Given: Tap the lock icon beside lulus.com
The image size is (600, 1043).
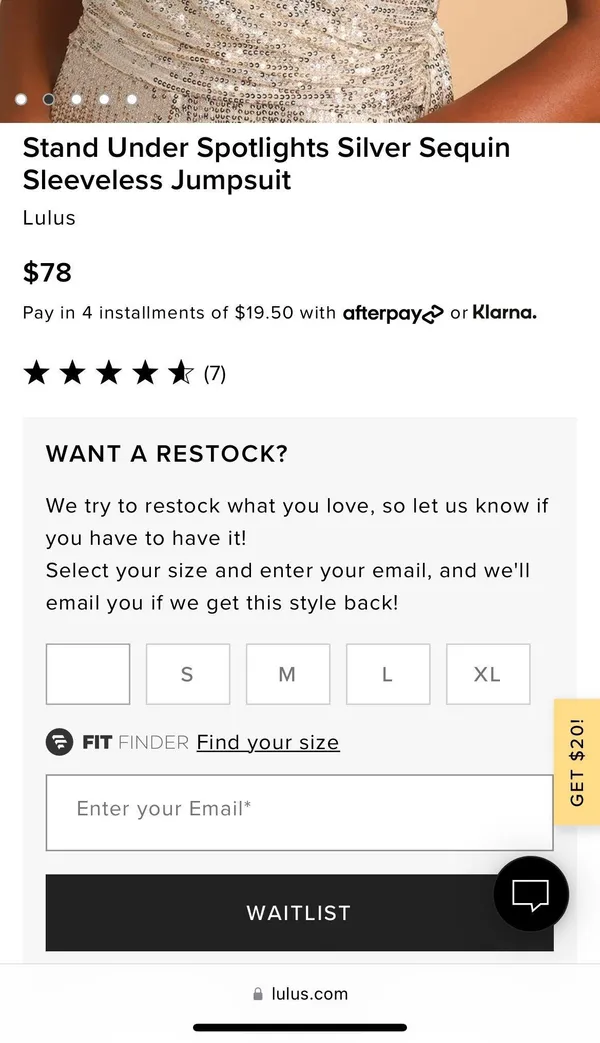Looking at the screenshot, I should (x=258, y=994).
